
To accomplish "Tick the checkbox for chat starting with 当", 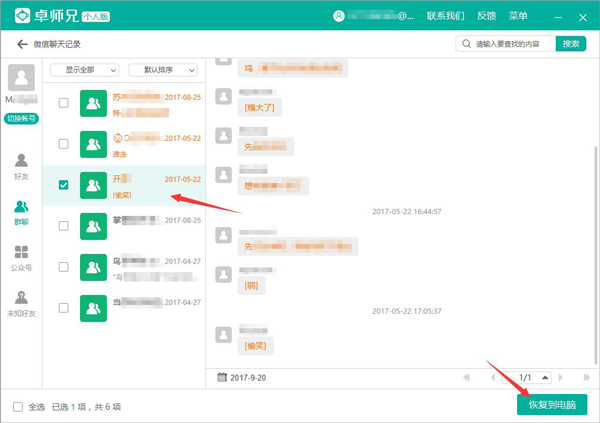I will pyautogui.click(x=64, y=308).
